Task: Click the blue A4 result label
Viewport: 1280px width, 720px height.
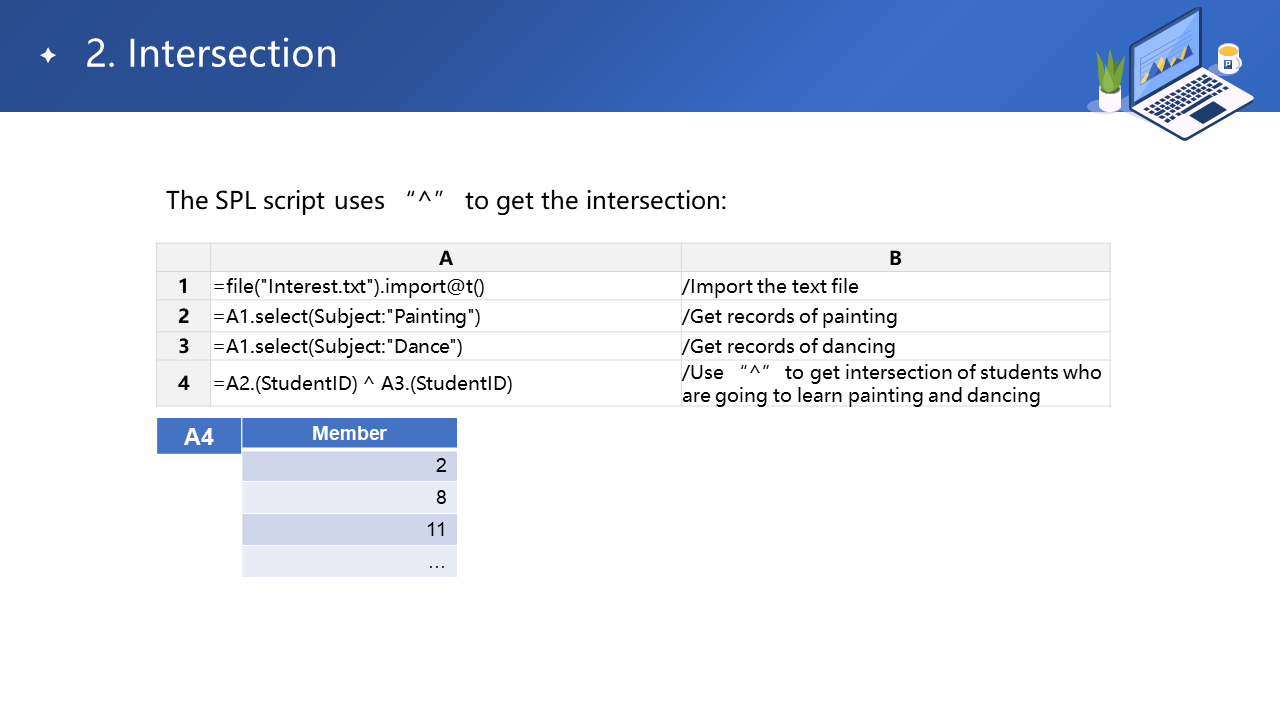Action: (199, 436)
